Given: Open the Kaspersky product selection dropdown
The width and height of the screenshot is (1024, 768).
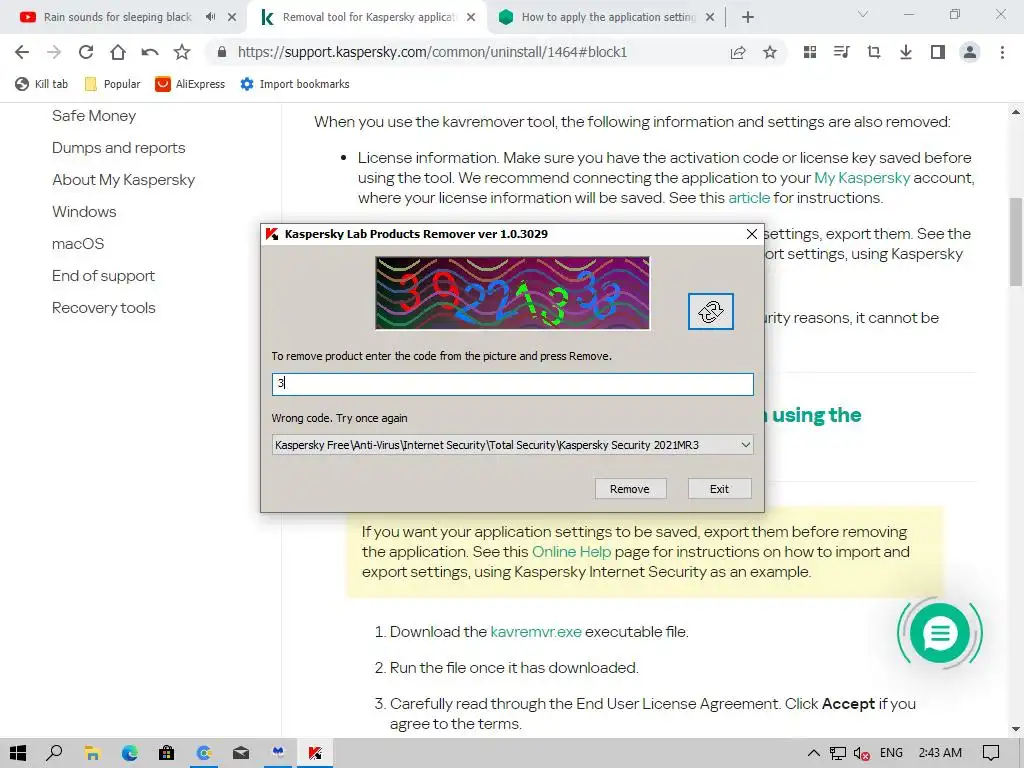Looking at the screenshot, I should 513,445.
